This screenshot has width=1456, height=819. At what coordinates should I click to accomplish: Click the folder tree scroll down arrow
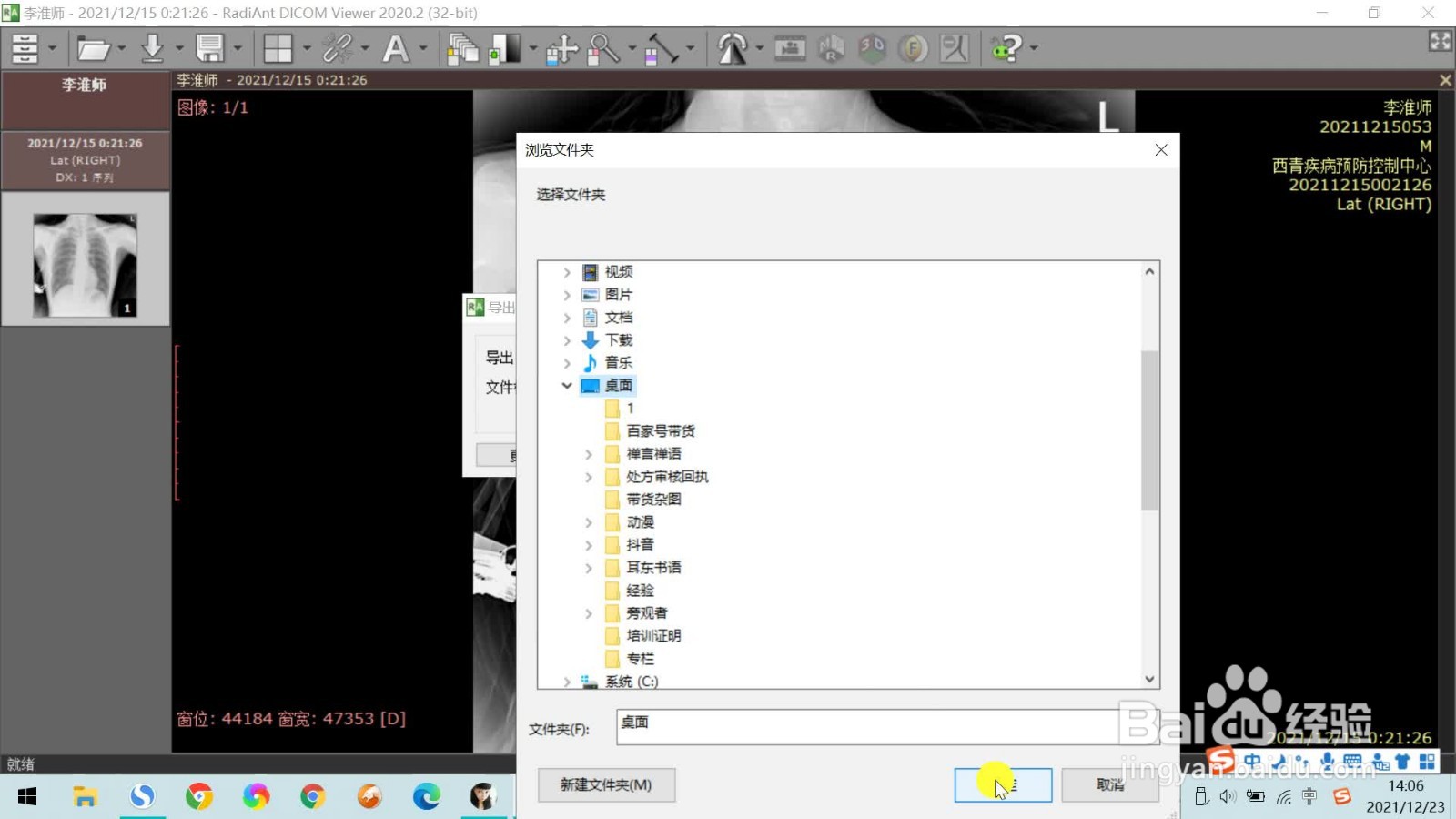pos(1149,679)
